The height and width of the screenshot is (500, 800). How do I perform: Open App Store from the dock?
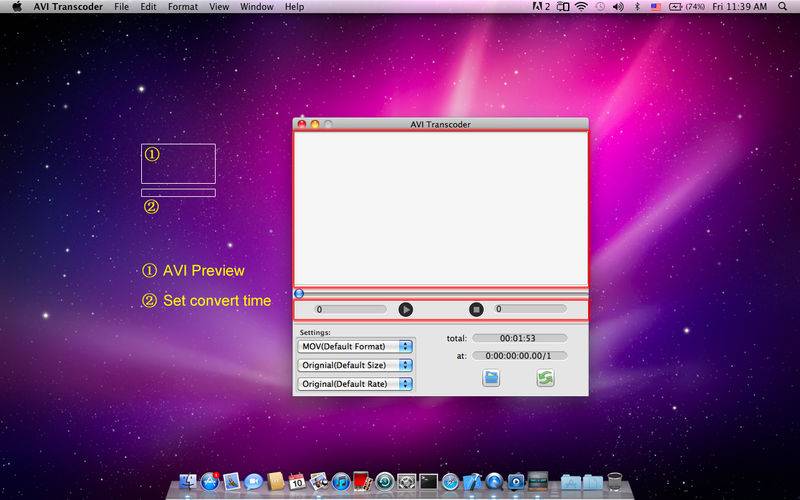pyautogui.click(x=210, y=481)
